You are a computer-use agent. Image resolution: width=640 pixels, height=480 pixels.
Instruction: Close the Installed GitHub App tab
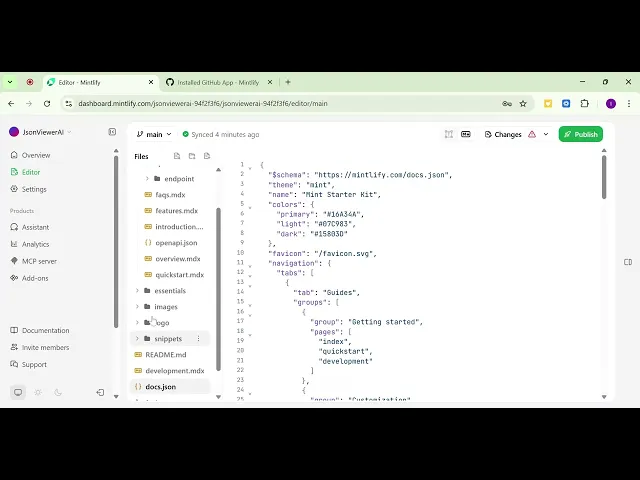click(270, 82)
